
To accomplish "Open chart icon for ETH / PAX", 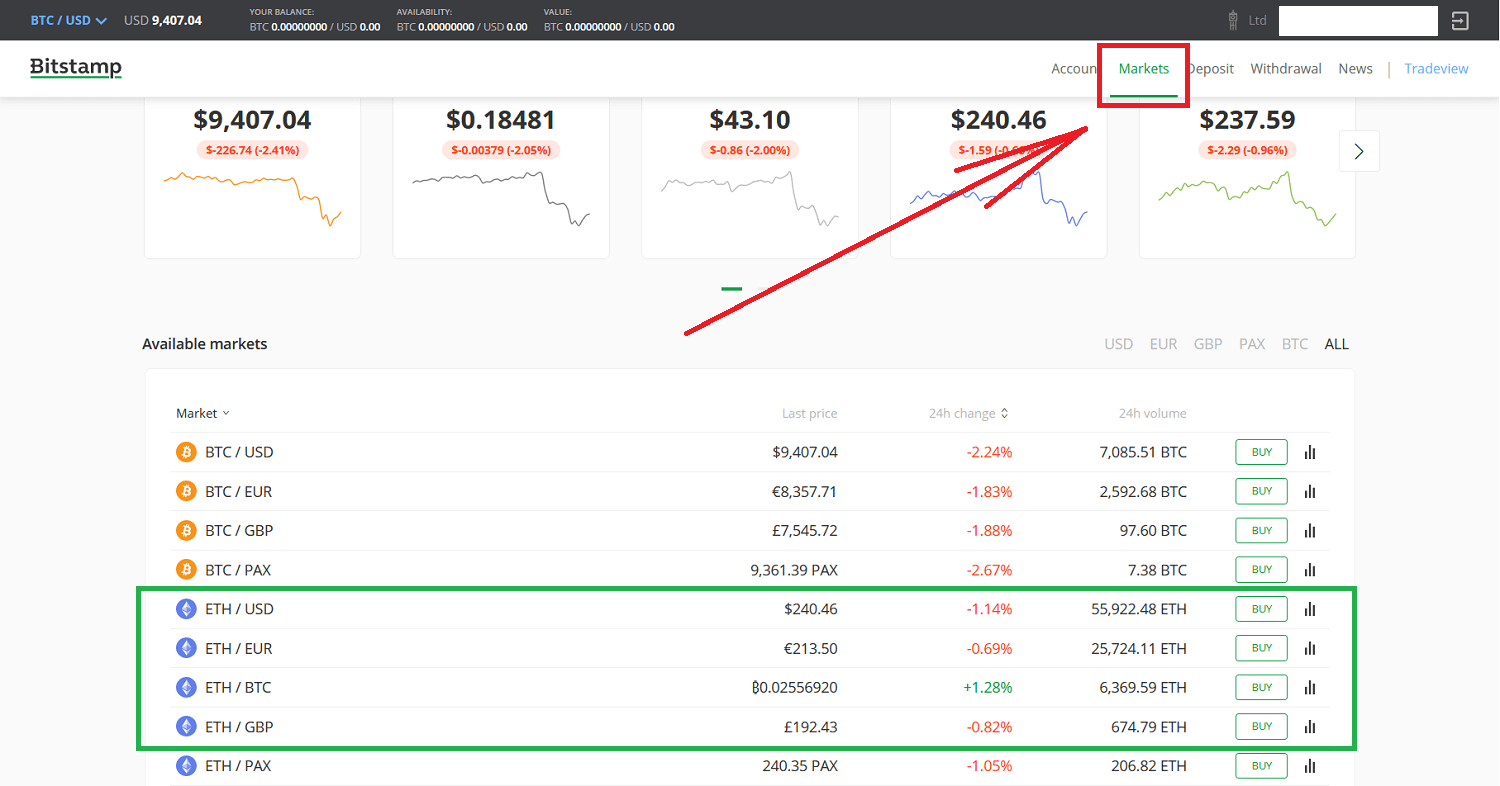I will (1310, 766).
